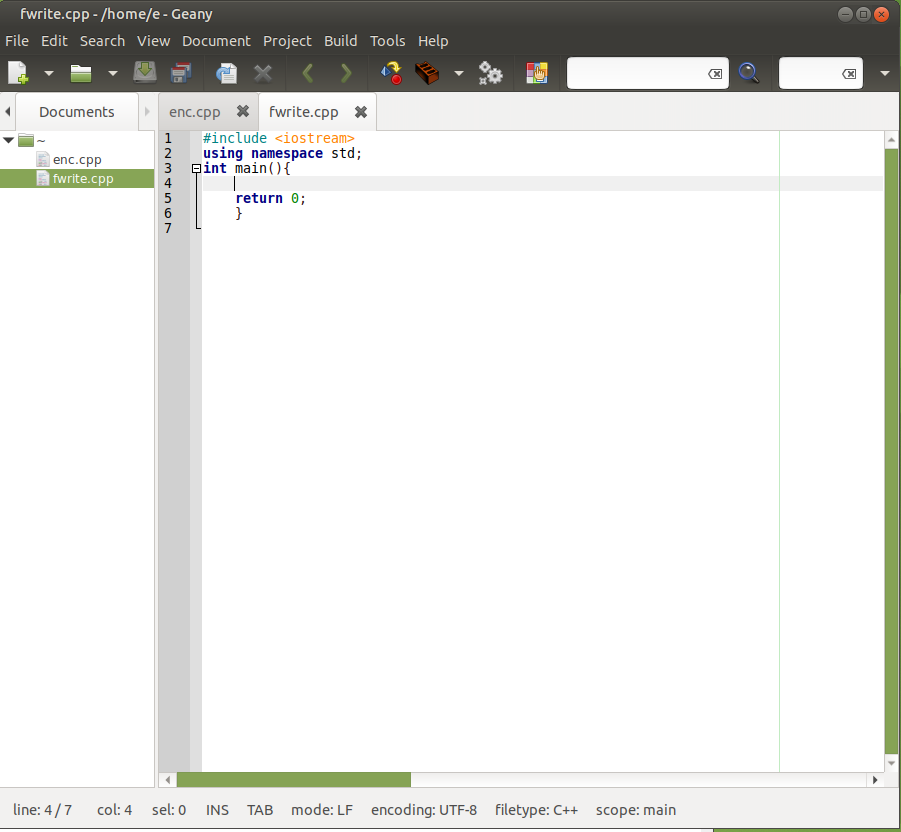Viewport: 901px width, 832px height.
Task: Click the 'filetype: C++' status entry
Action: (x=536, y=810)
